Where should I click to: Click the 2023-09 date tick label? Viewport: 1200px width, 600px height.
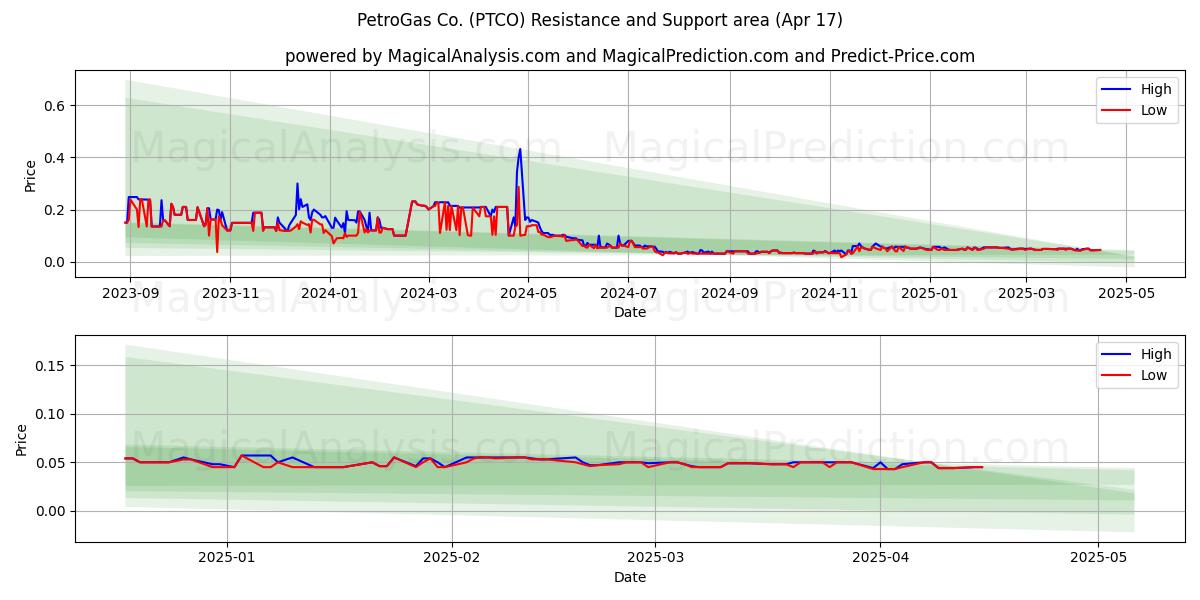point(129,293)
